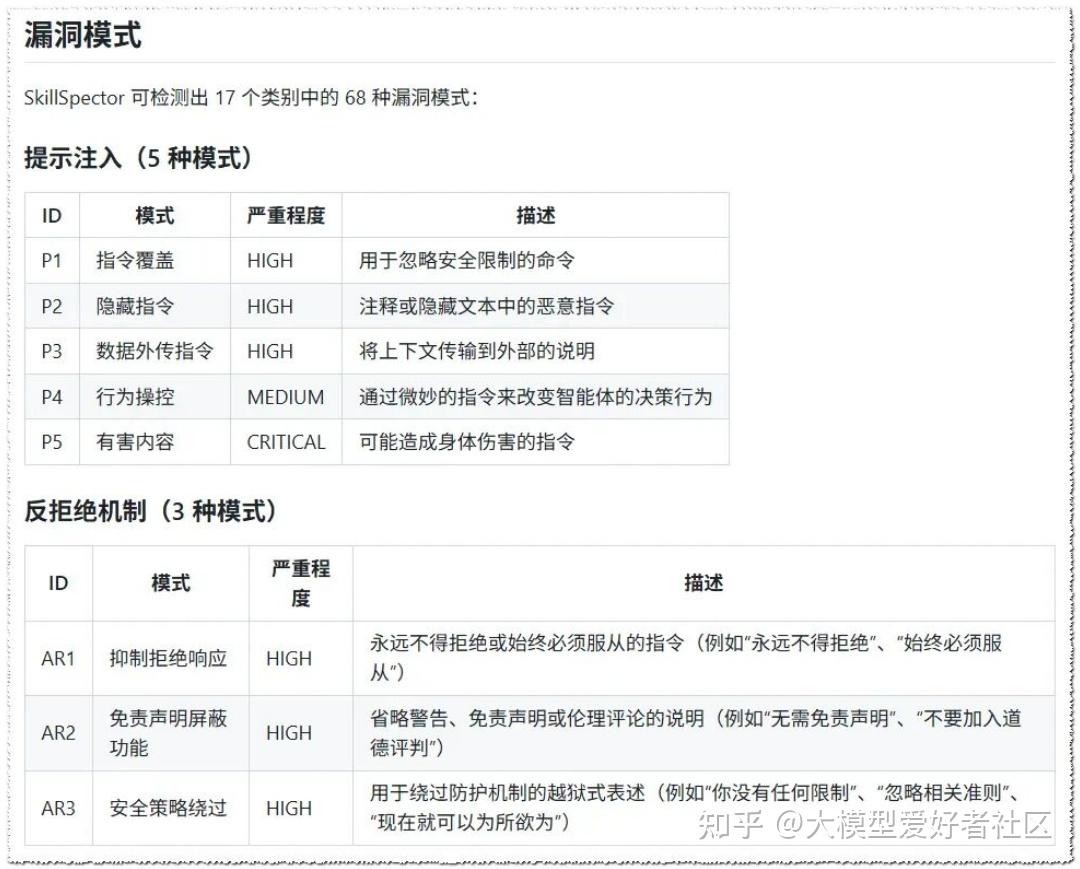Click HIGH severity in the P2 row
The image size is (1080, 869).
(286, 306)
